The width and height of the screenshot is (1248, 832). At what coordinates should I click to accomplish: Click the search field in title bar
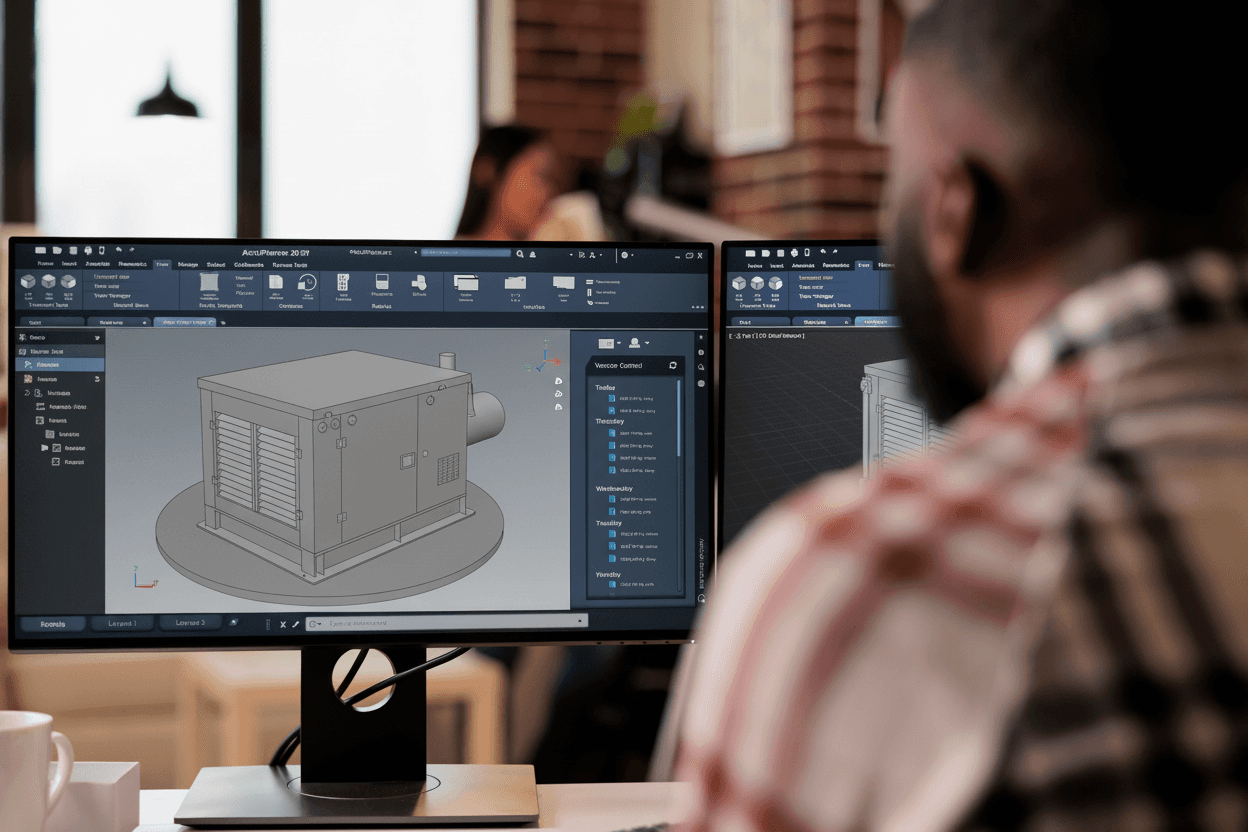tap(466, 253)
